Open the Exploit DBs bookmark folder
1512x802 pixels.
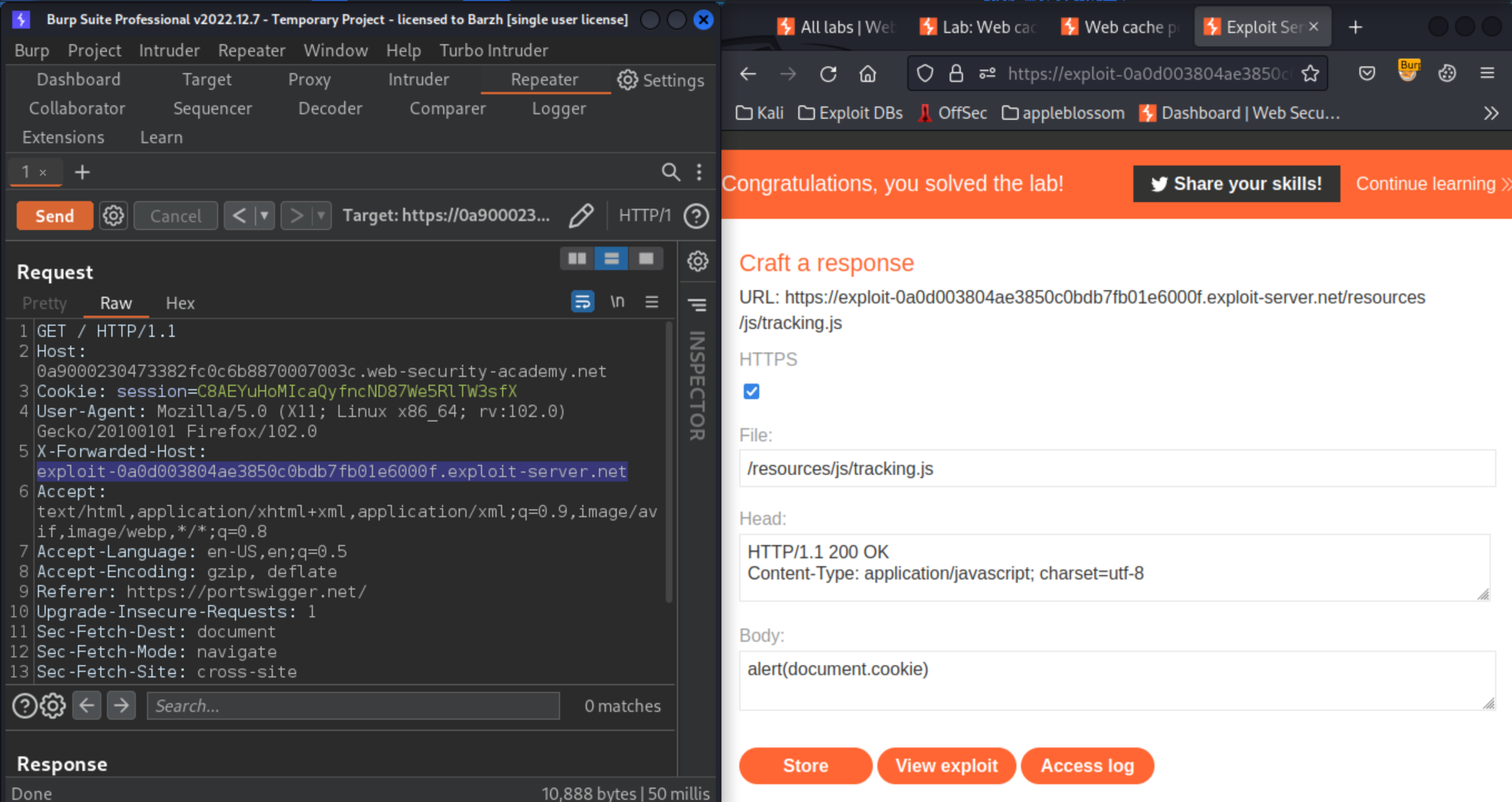(x=850, y=113)
